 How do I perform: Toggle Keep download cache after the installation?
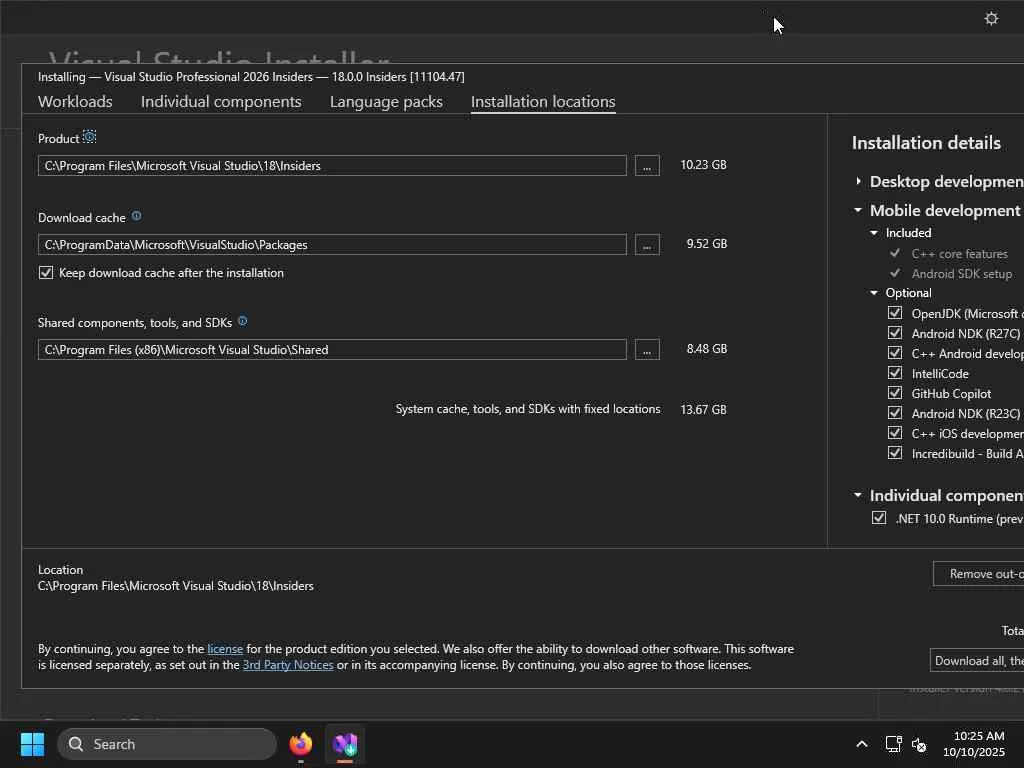(46, 272)
